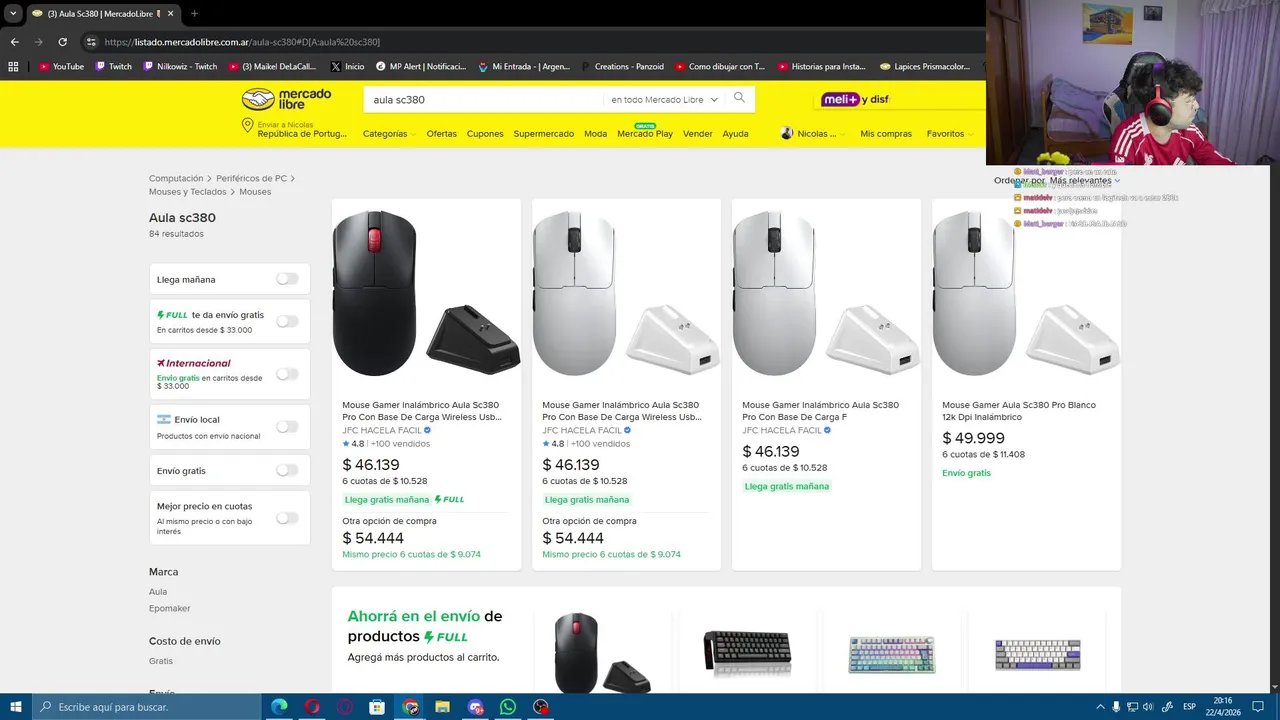
Task: Open the YouTube bookmark
Action: (61, 67)
